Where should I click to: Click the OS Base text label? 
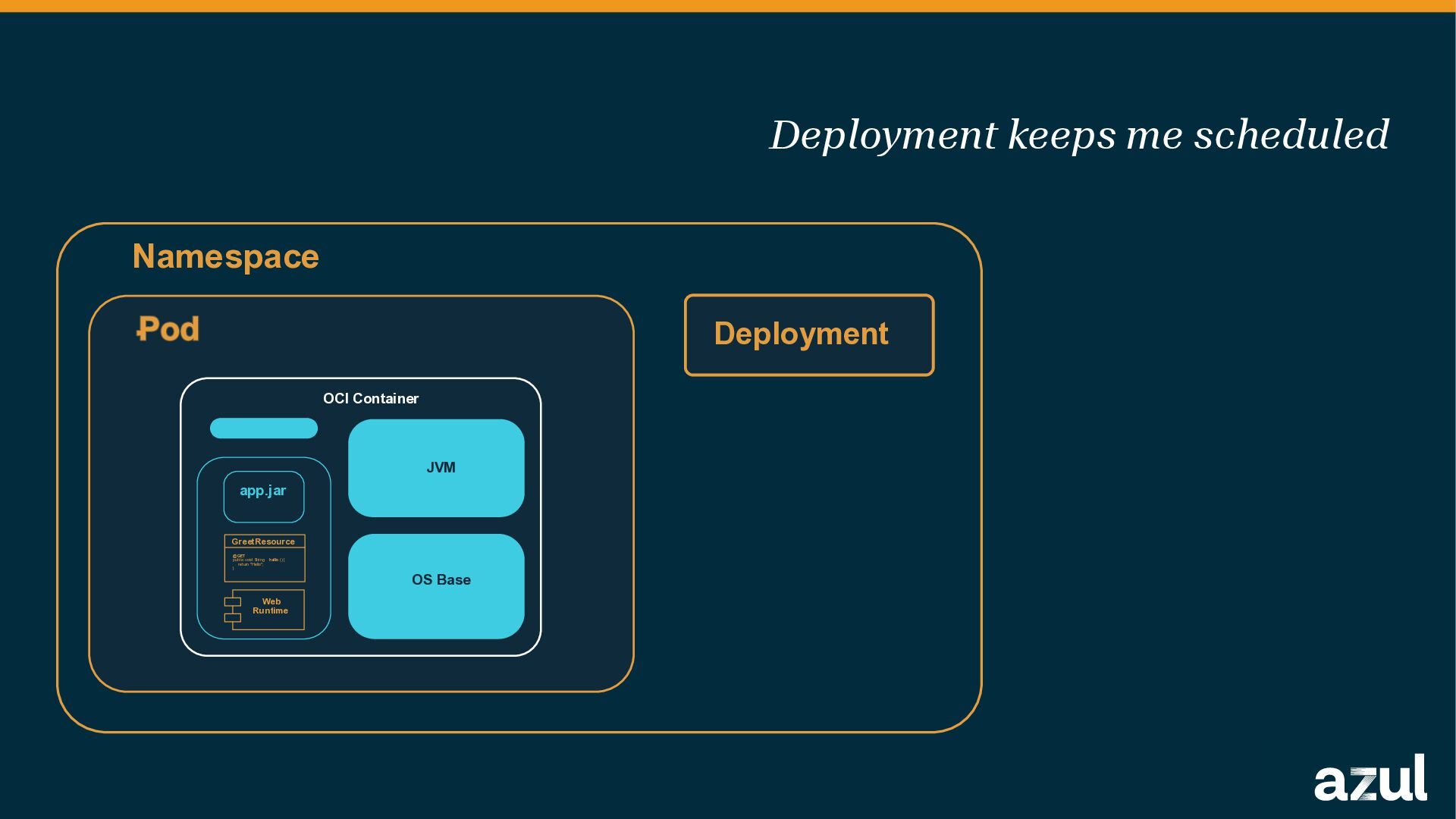[441, 579]
